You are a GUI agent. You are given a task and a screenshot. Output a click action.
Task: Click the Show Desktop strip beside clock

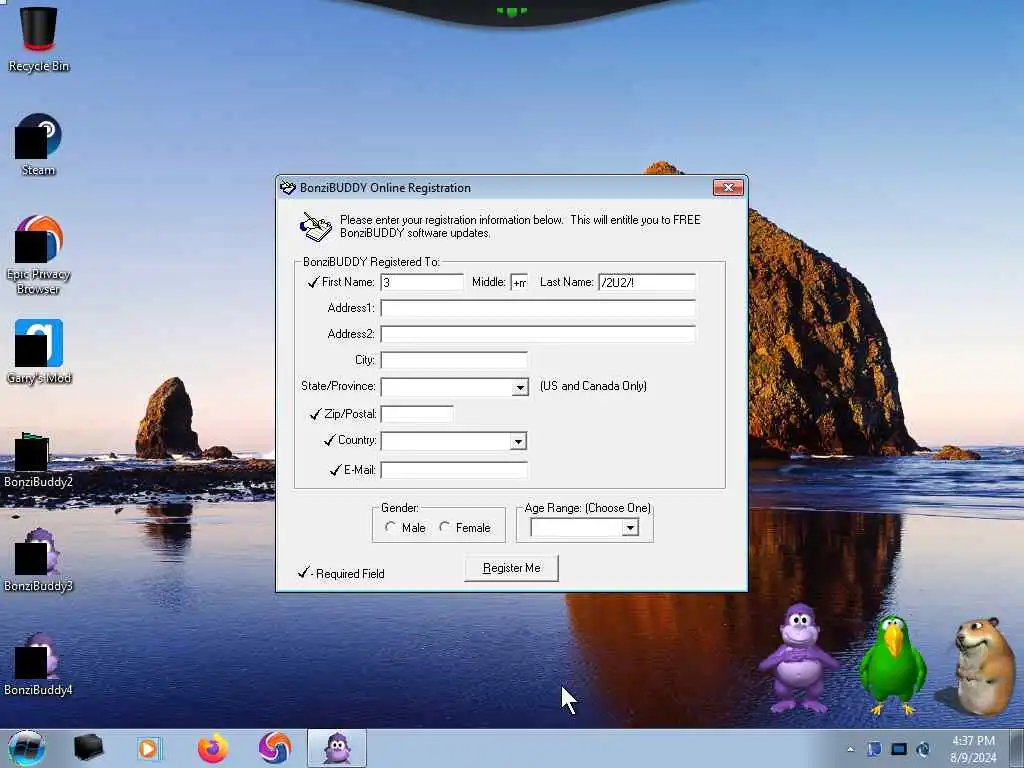coord(1017,748)
